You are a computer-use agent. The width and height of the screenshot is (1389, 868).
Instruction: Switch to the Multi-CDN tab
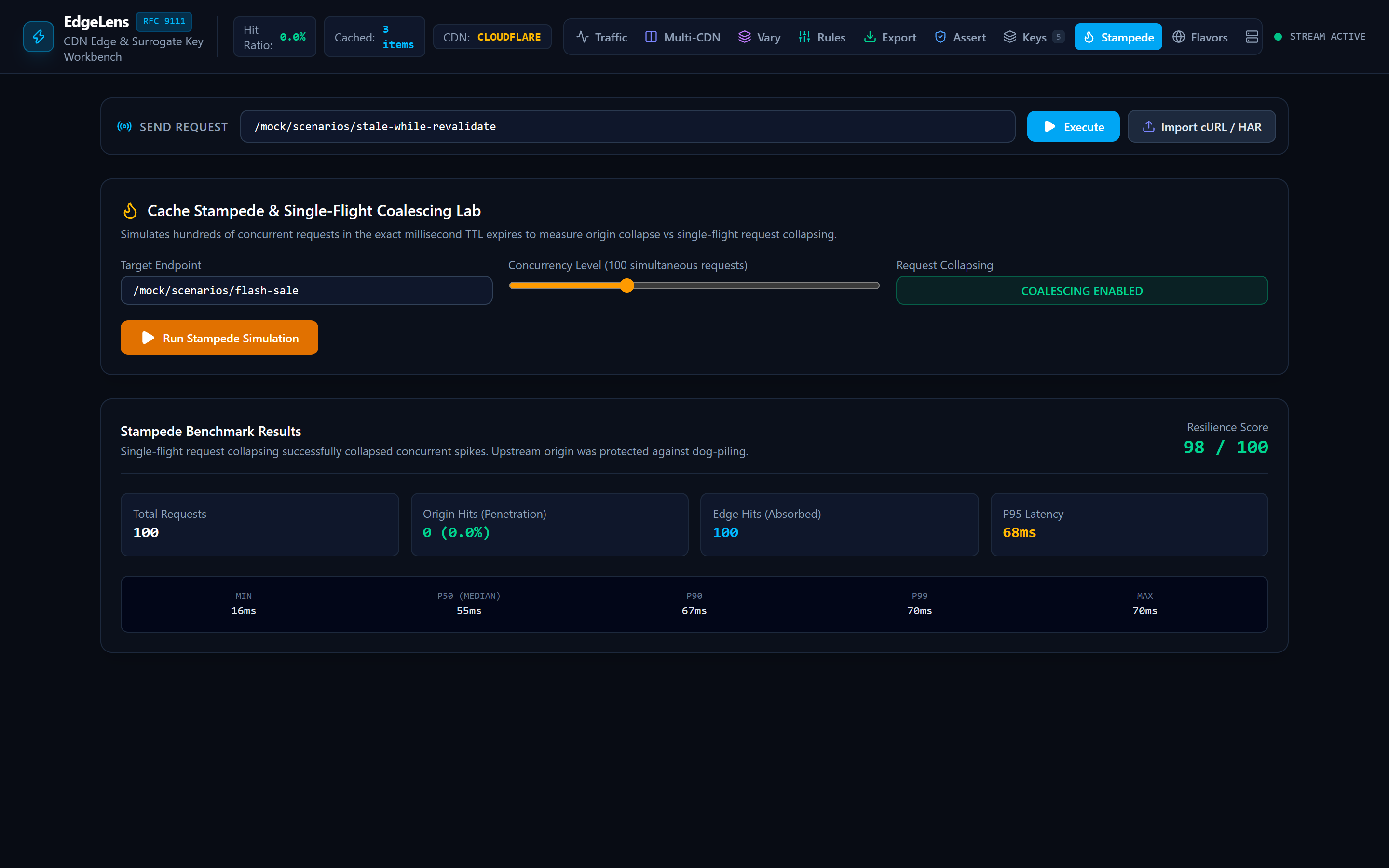click(682, 37)
